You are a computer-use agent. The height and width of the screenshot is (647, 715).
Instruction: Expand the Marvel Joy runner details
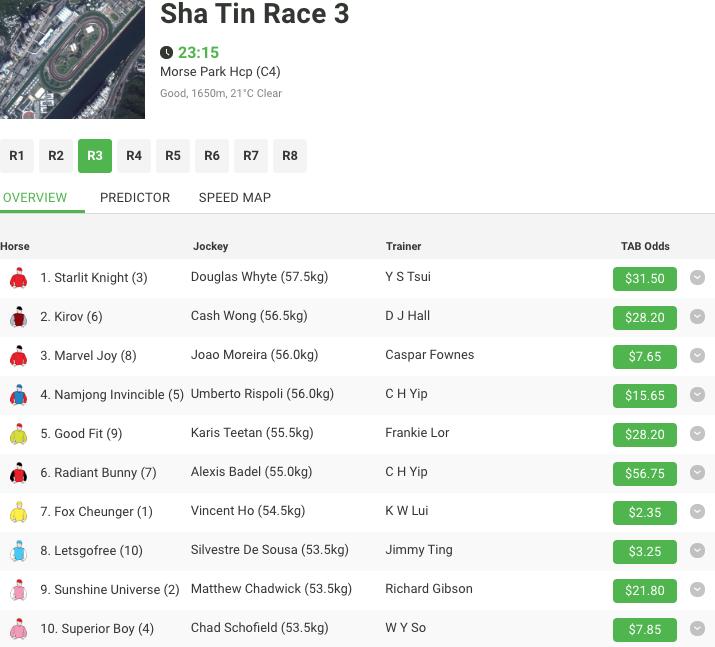click(697, 356)
